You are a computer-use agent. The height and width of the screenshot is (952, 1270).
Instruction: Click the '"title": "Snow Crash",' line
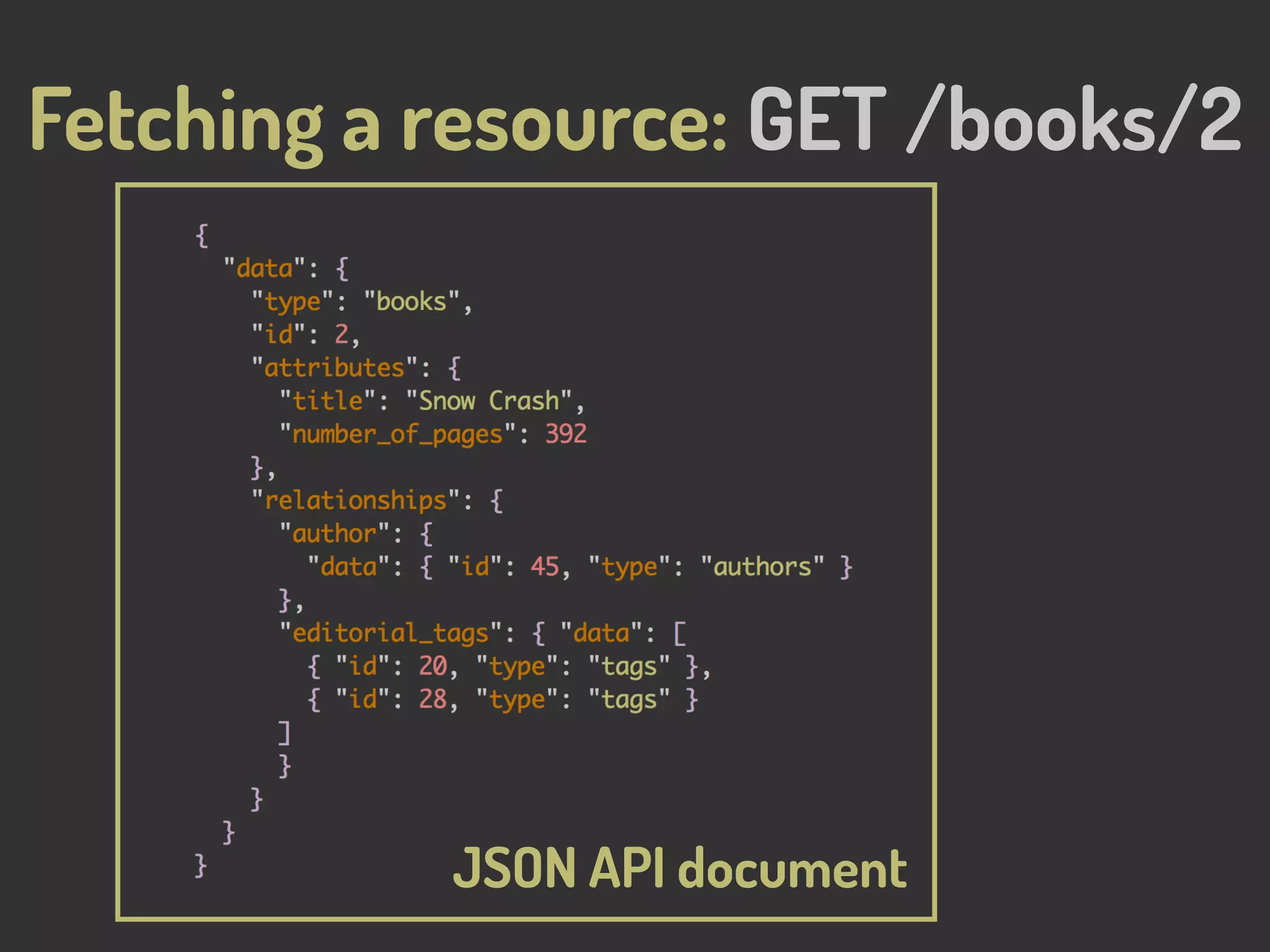point(432,401)
